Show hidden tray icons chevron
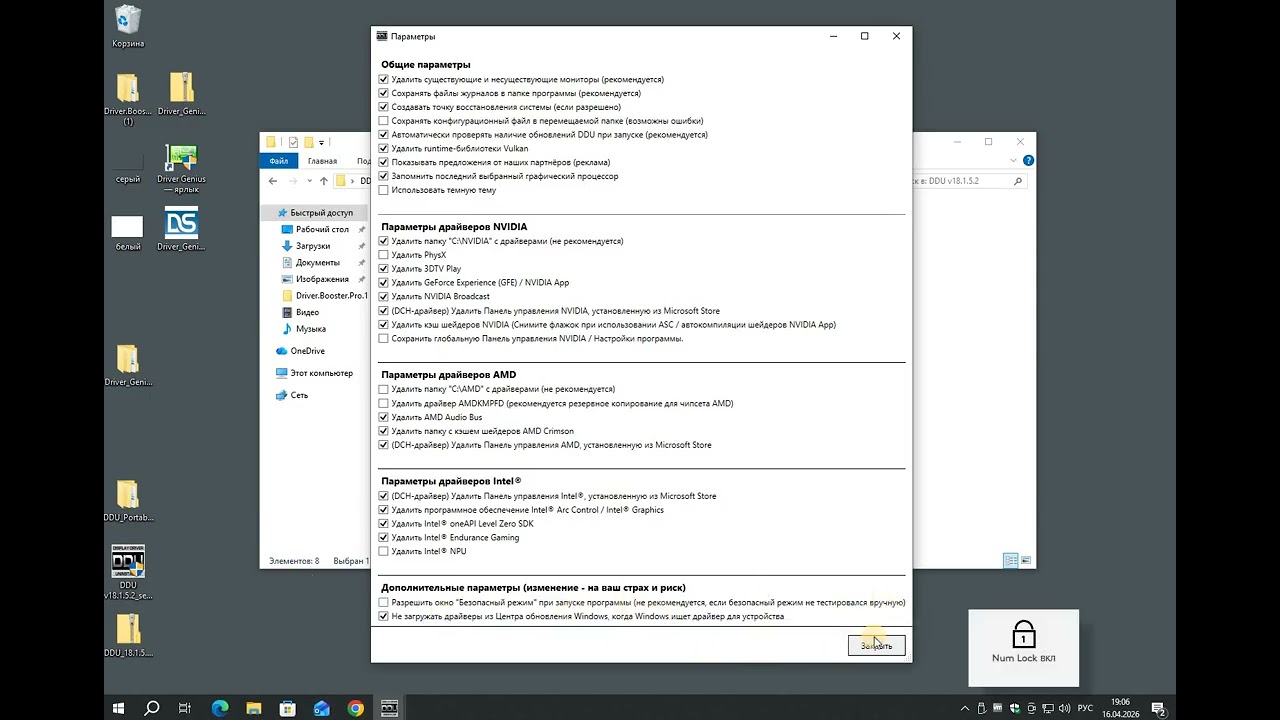The height and width of the screenshot is (720, 1280). pos(965,708)
